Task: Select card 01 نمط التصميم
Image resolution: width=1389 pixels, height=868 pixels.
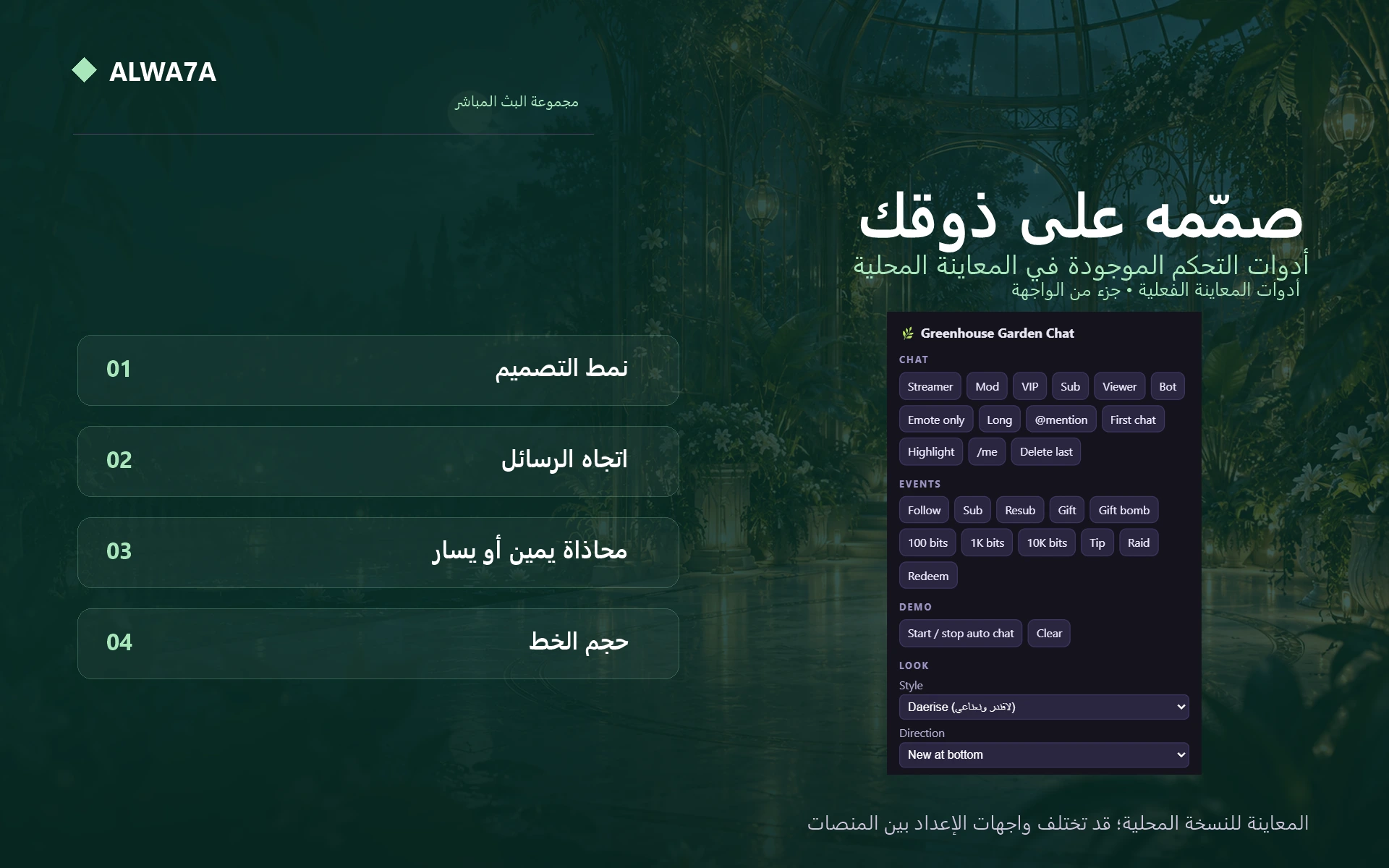Action: tap(378, 370)
